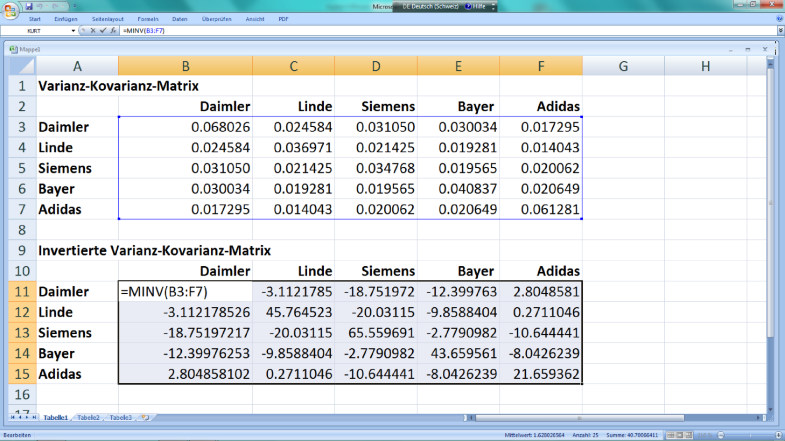Open the Hilfe item in the language bar

point(476,7)
